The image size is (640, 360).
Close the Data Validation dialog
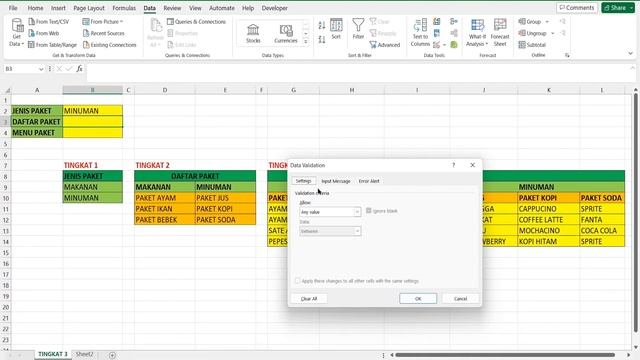tap(473, 165)
